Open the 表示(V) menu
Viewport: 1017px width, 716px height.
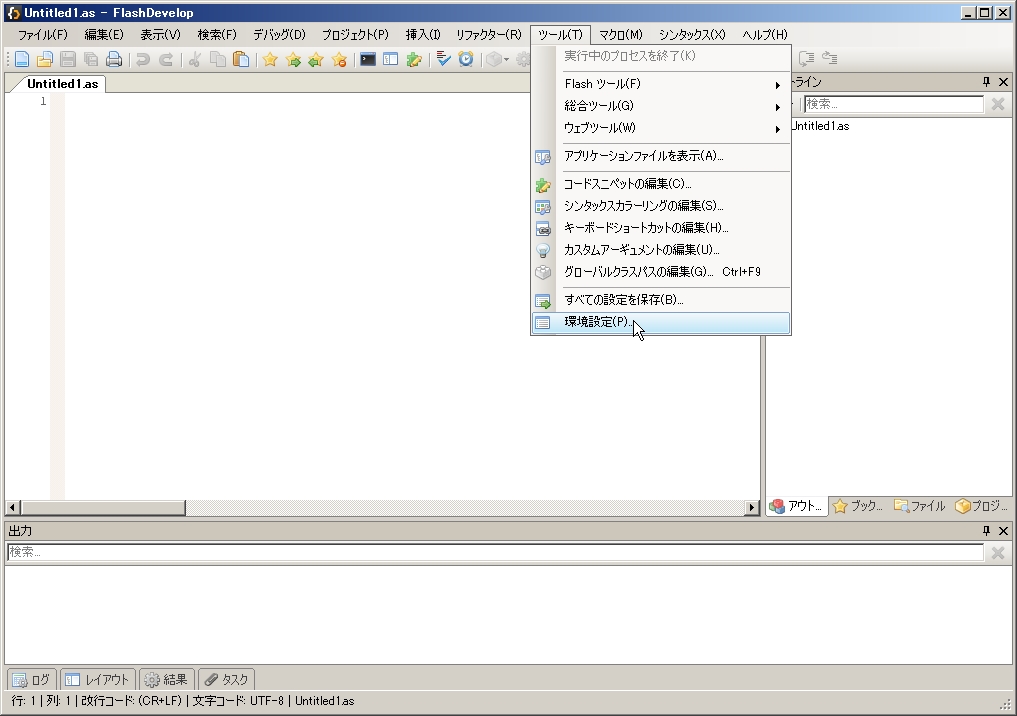click(160, 34)
